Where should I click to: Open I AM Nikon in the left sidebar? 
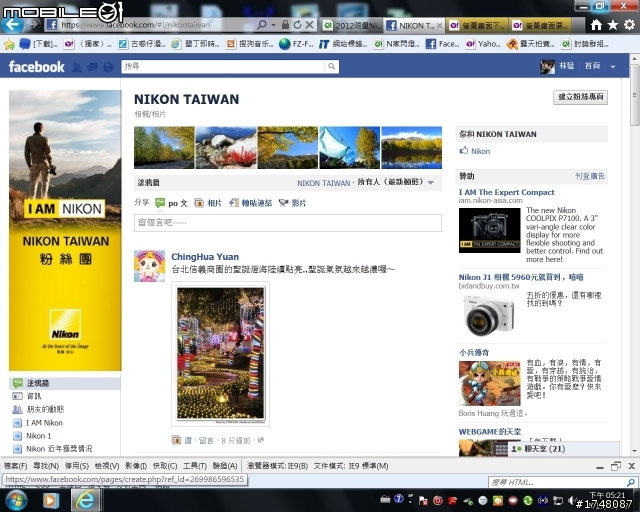click(x=44, y=423)
